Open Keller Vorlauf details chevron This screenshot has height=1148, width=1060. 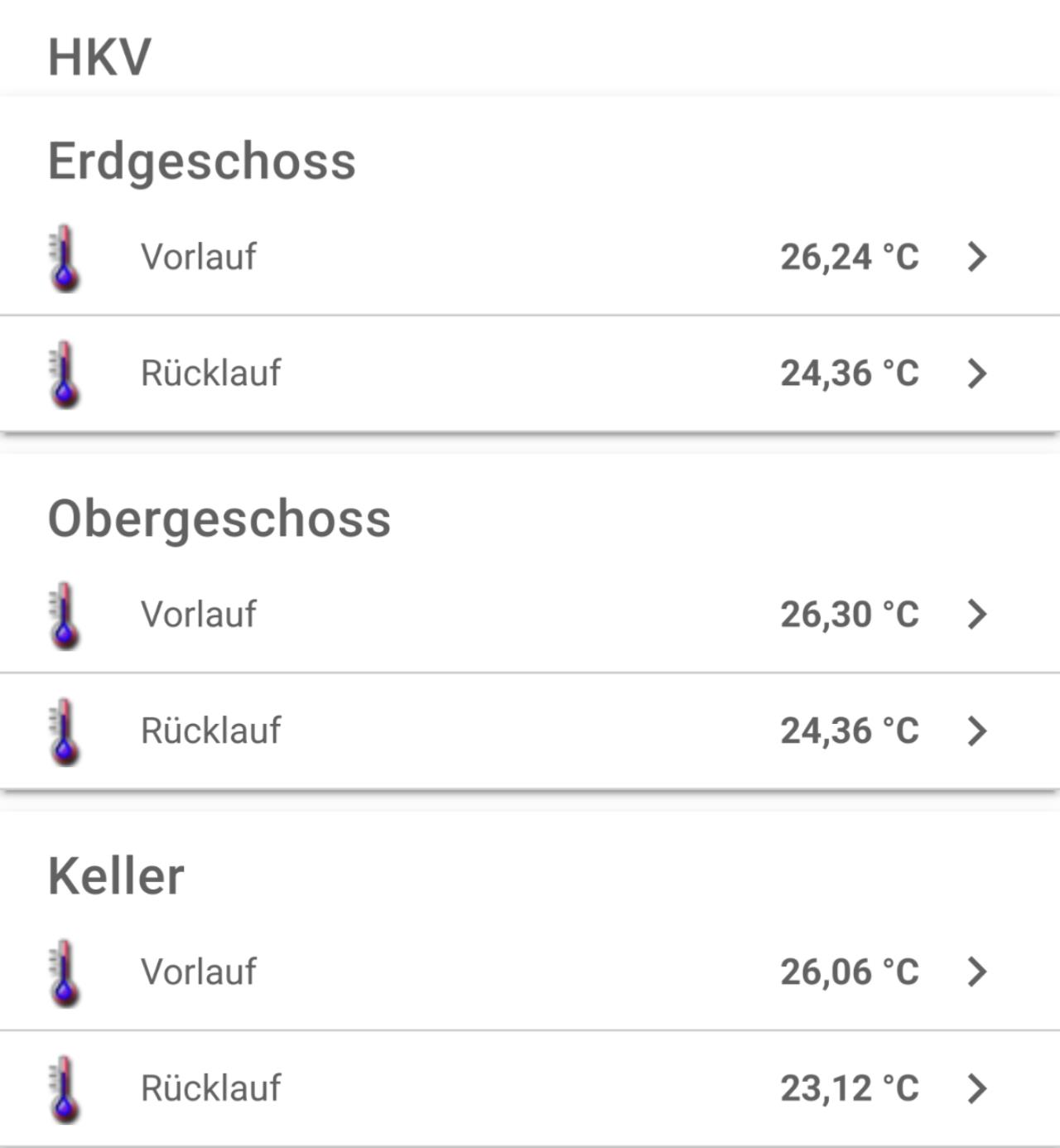click(x=977, y=972)
